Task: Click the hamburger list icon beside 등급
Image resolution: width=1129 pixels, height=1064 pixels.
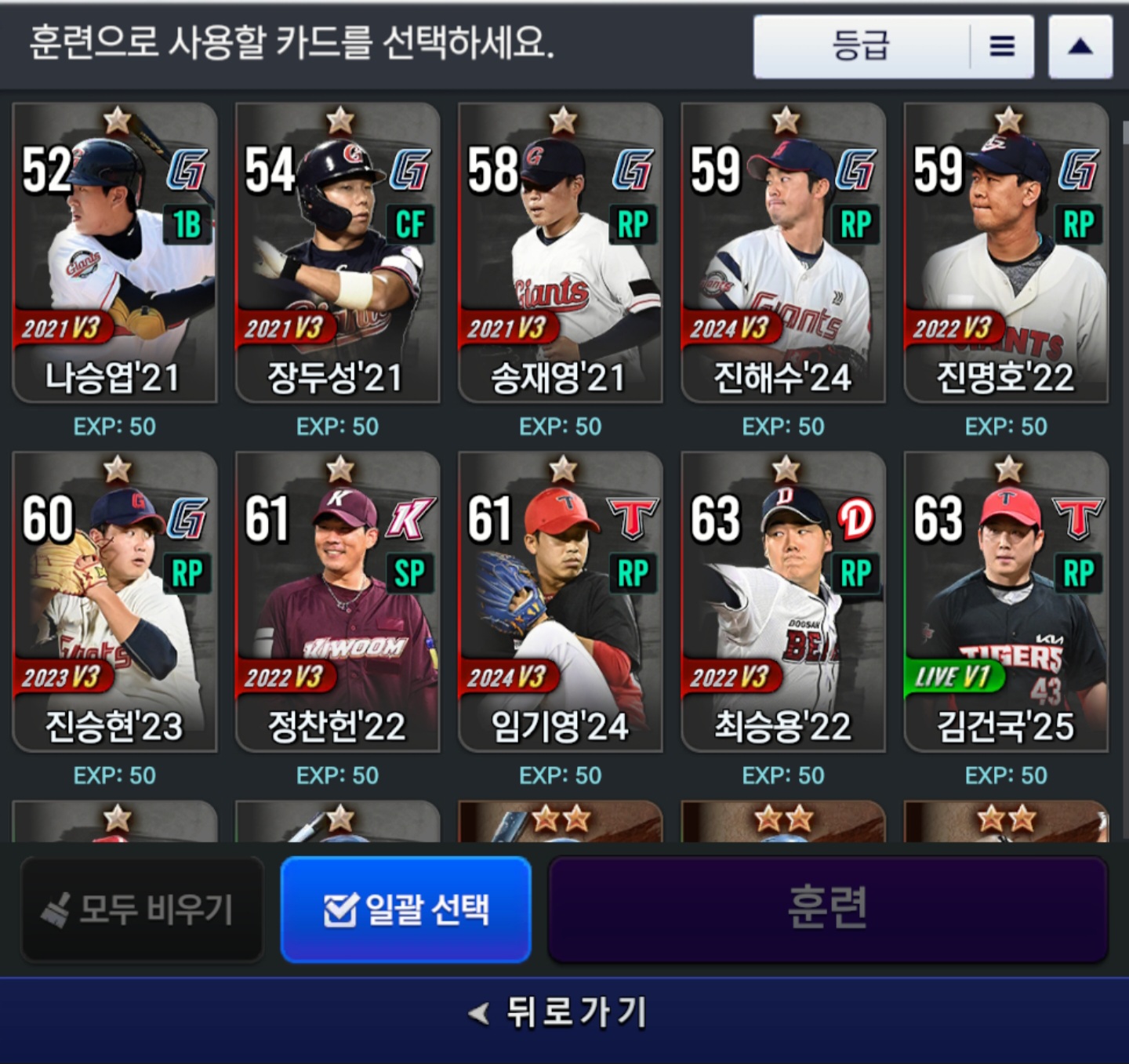Action: point(1002,46)
